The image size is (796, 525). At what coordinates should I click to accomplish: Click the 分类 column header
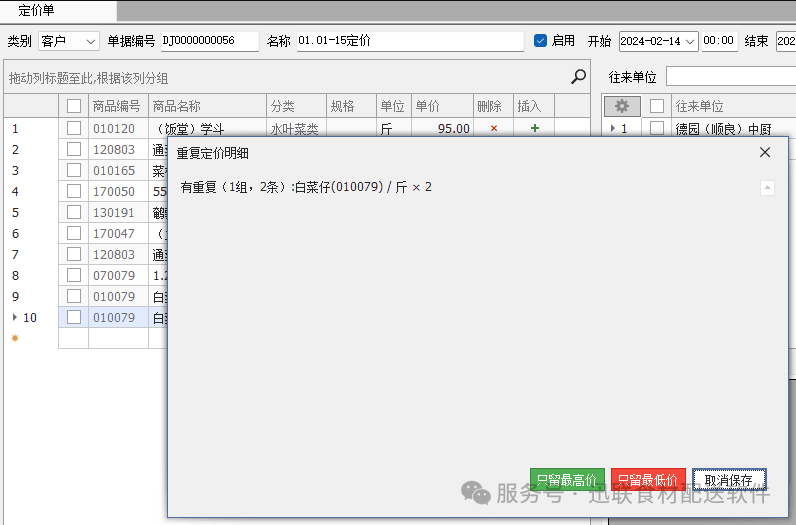(296, 106)
